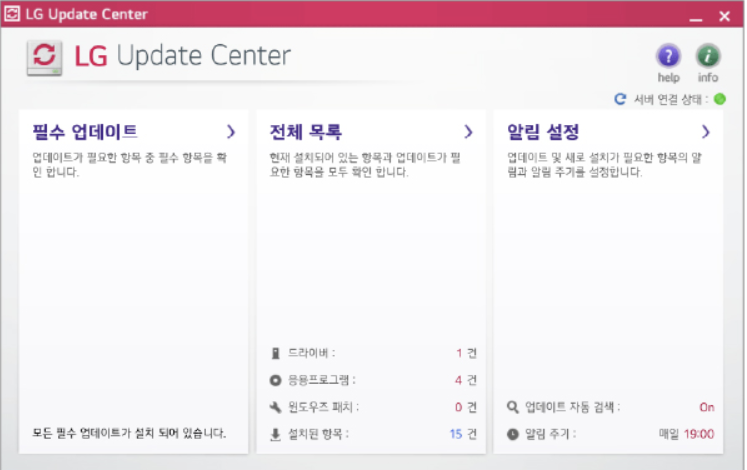Click the wrench icon beside 윈도우즈 패치
The image size is (747, 470).
click(275, 407)
